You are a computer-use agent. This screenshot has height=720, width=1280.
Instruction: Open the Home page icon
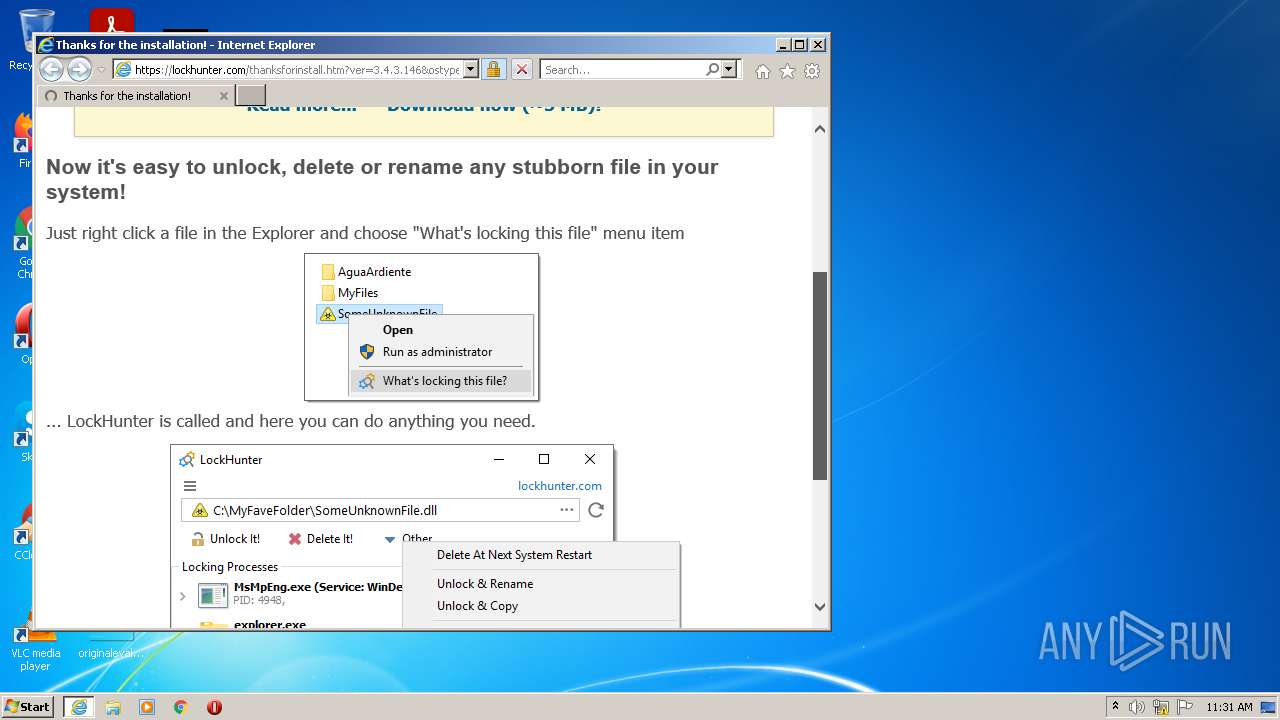coord(763,71)
